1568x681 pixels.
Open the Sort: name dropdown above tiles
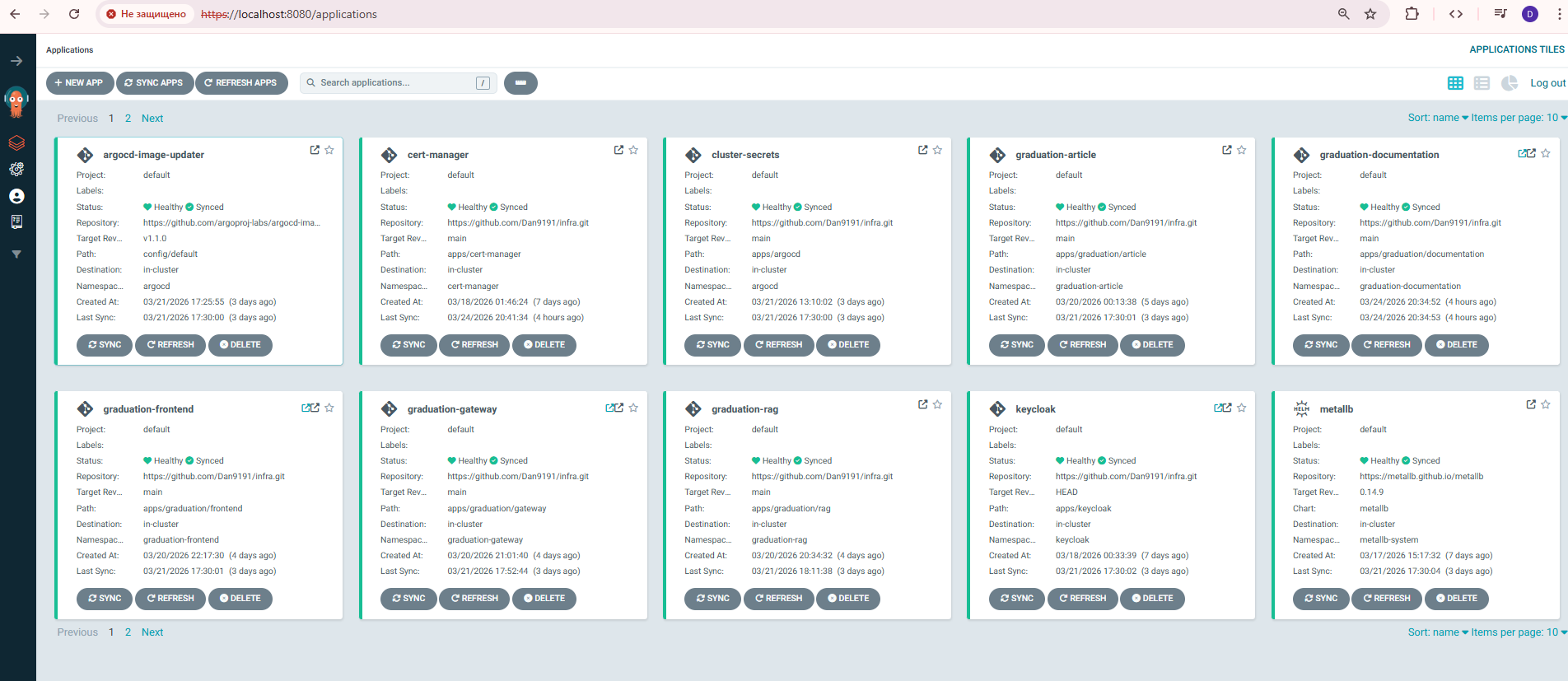1438,118
